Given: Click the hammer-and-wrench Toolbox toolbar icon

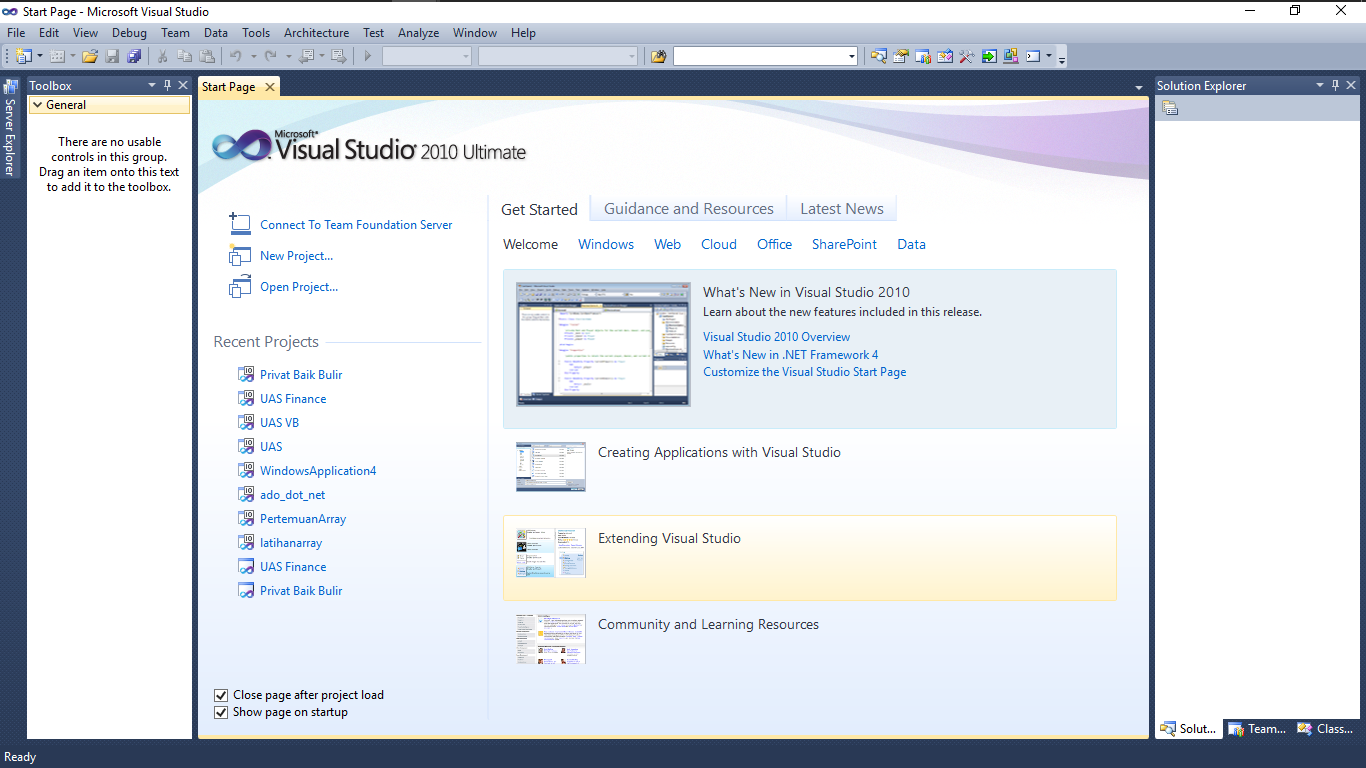Looking at the screenshot, I should click(x=966, y=56).
